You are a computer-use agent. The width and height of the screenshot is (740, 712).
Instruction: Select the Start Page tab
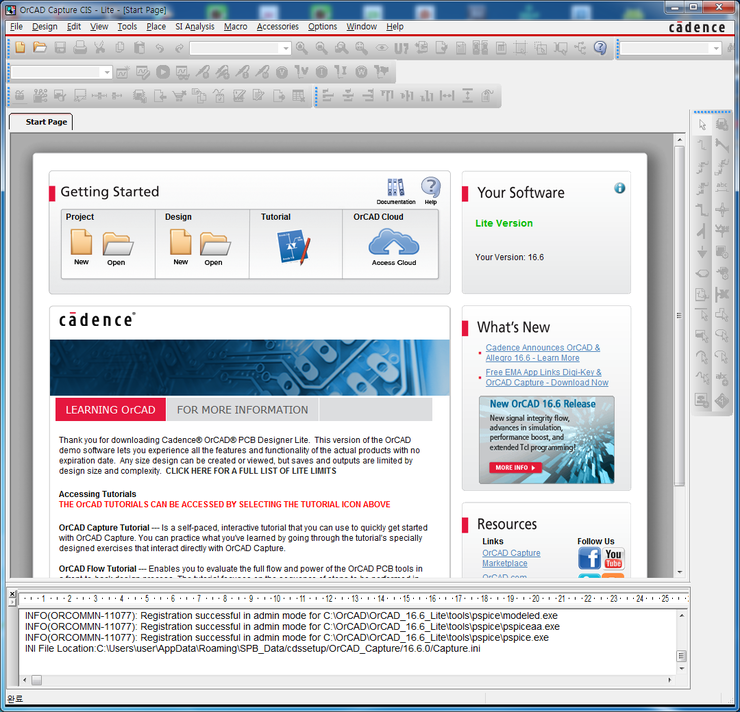(x=41, y=122)
